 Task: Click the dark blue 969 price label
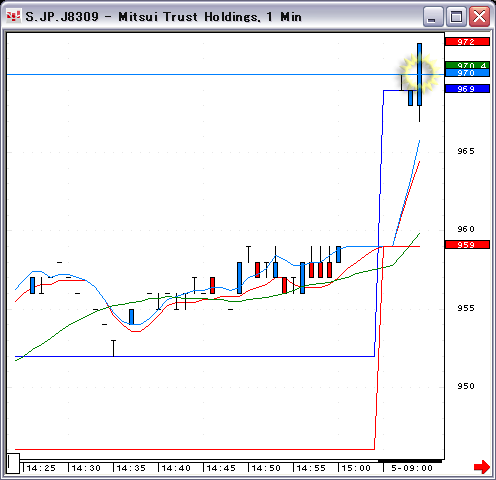(x=467, y=89)
